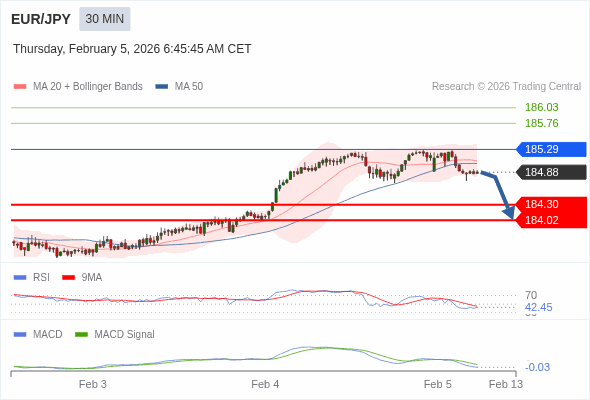590x400 pixels.
Task: Click the Feb 5 date axis label
Action: [x=437, y=384]
